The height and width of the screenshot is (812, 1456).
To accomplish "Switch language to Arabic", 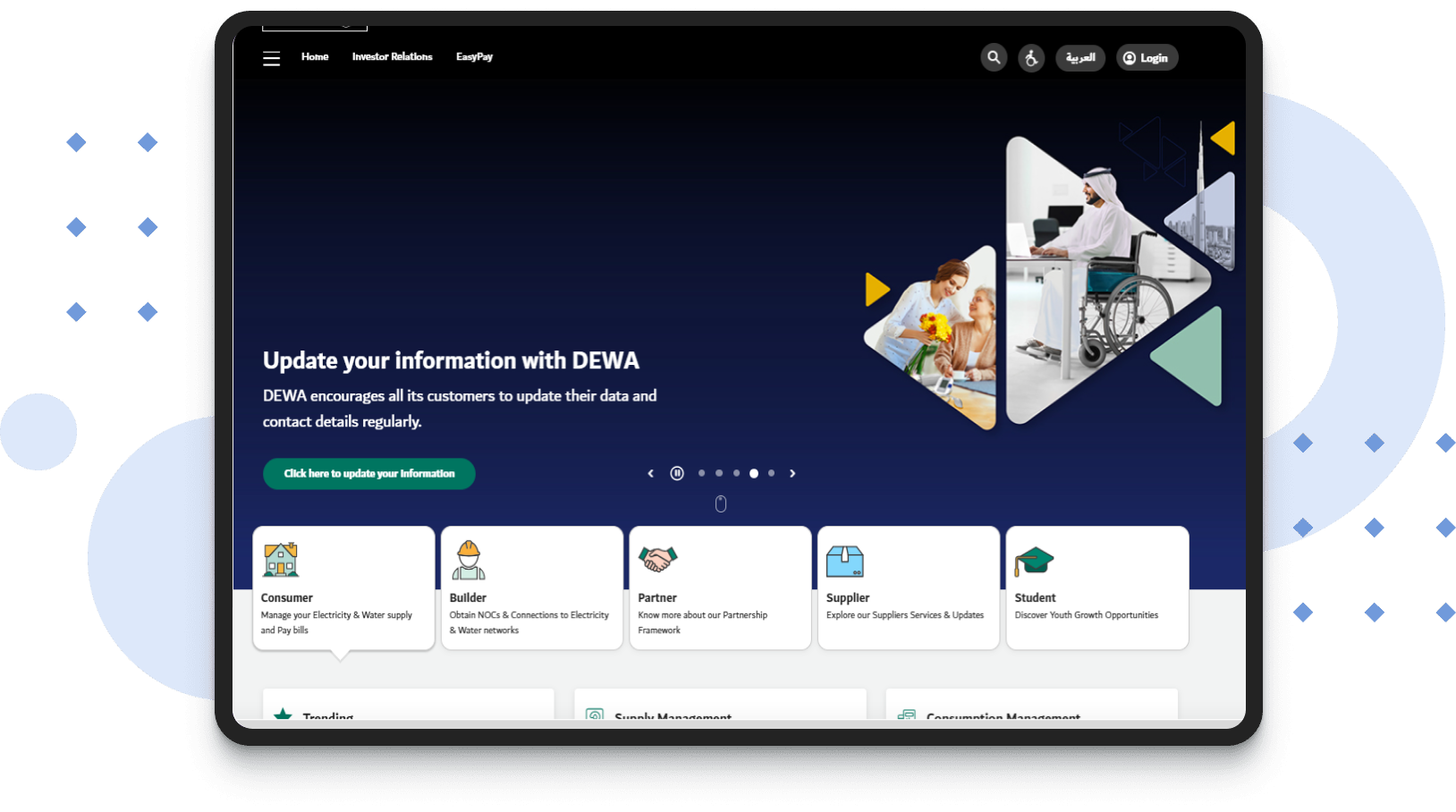I will (x=1080, y=57).
